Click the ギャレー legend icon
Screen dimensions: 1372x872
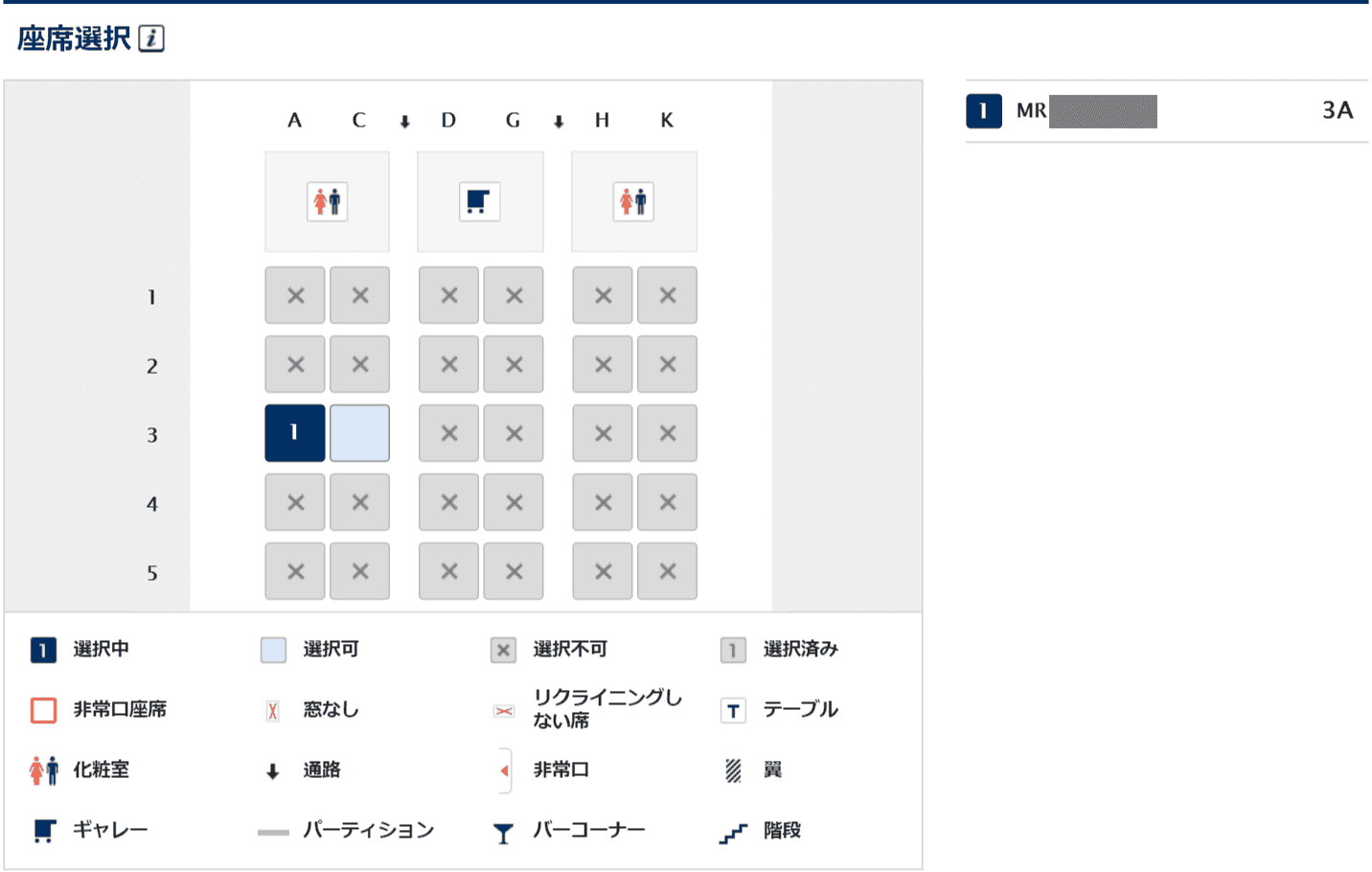point(44,830)
